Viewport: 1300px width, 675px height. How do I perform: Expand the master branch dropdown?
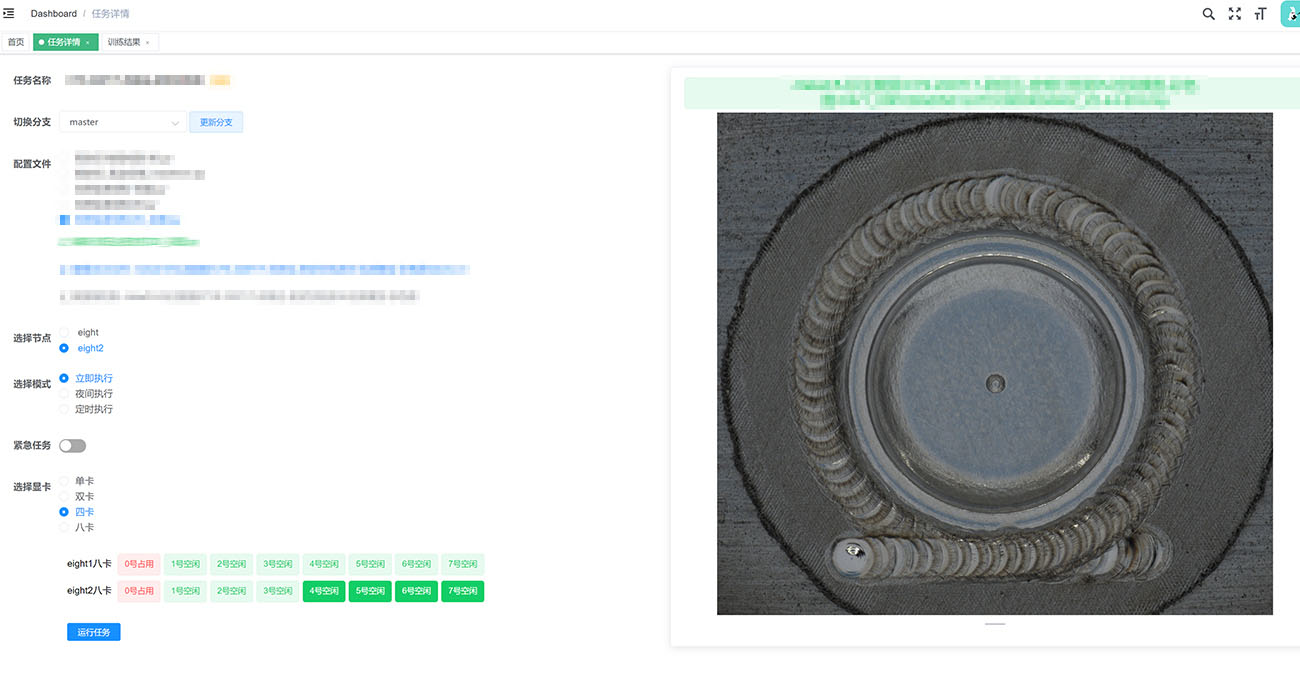(123, 122)
